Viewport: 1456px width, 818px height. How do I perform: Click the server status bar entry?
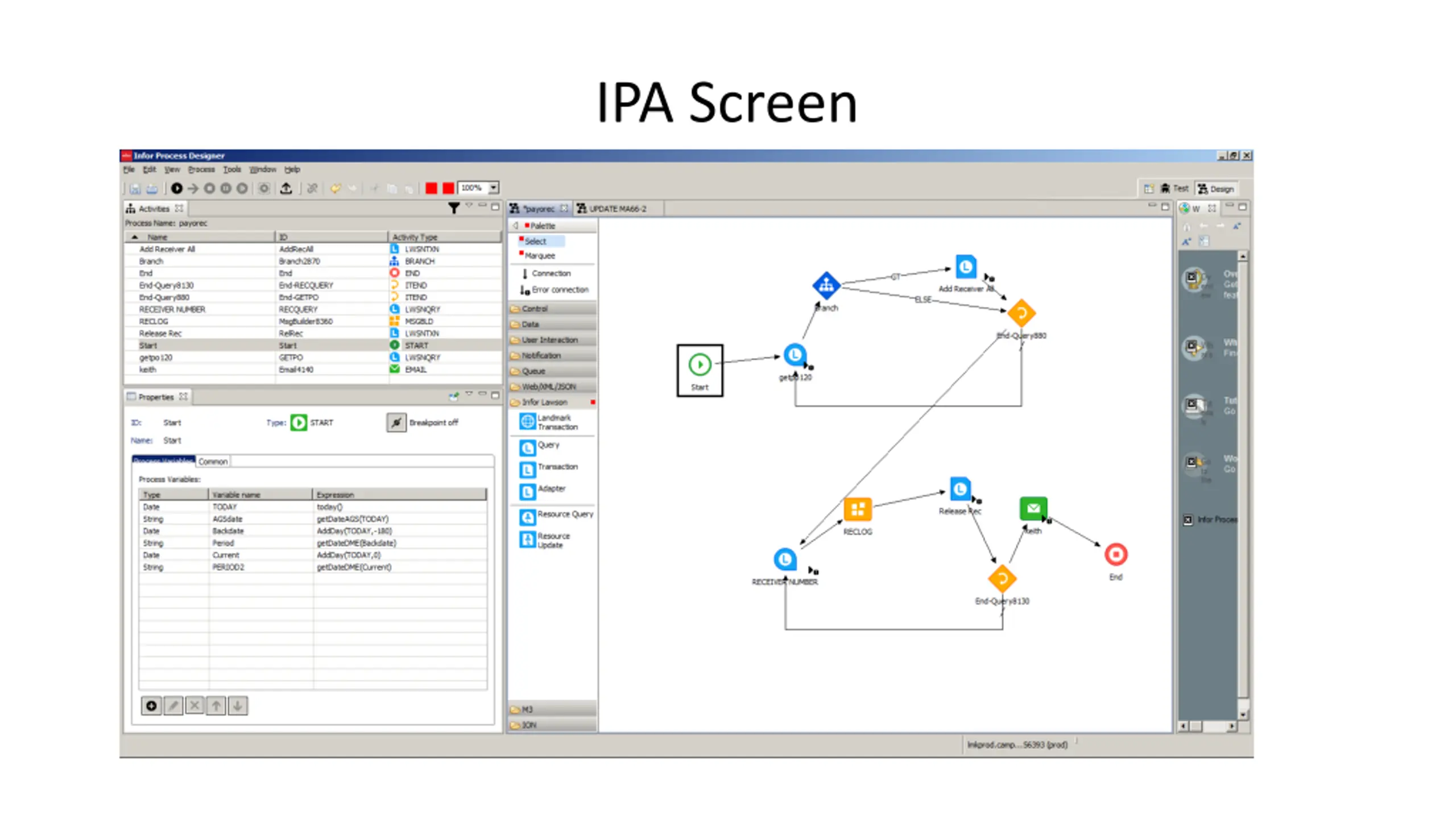pyautogui.click(x=1017, y=745)
